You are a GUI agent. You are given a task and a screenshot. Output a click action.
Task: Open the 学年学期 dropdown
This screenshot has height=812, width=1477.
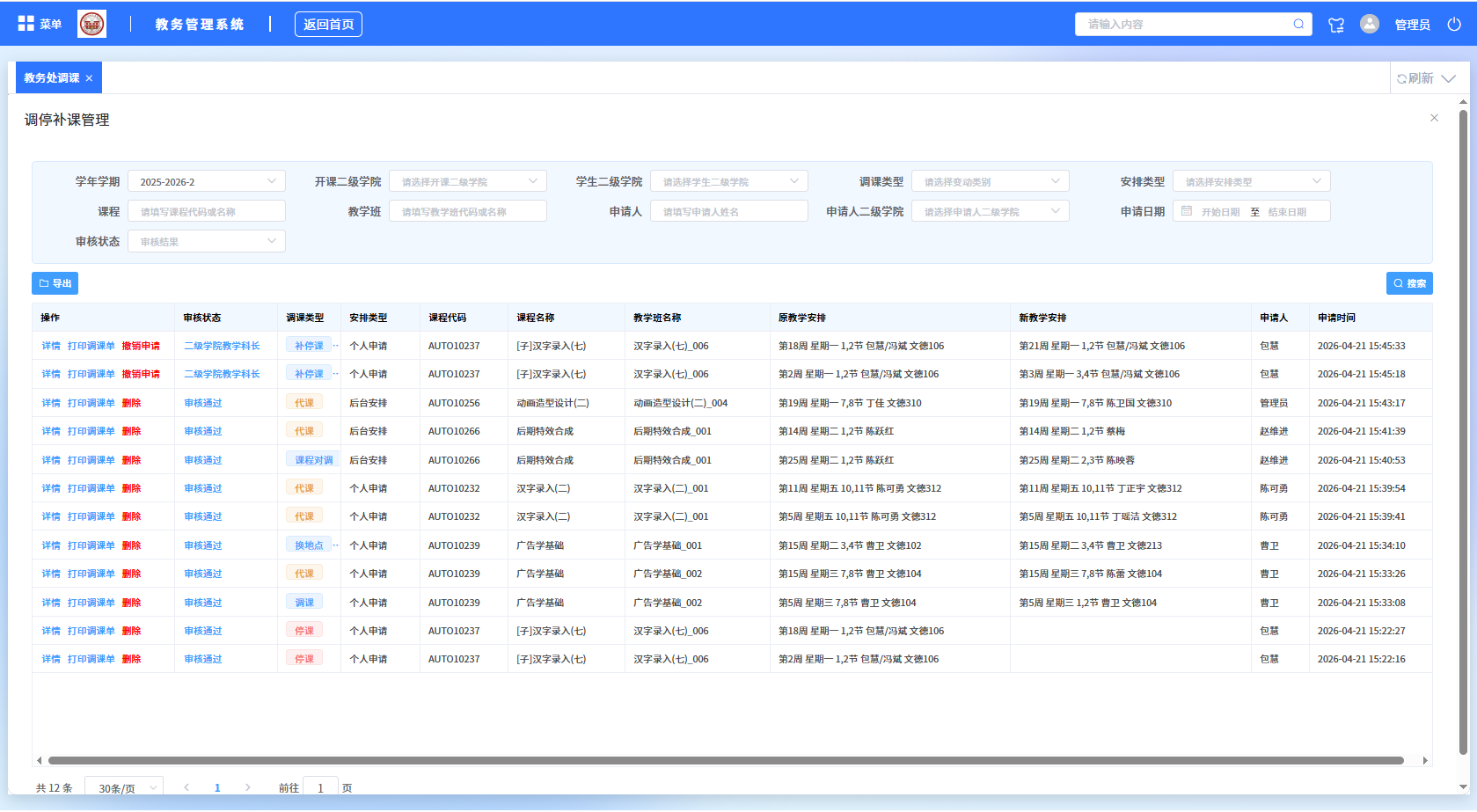point(207,181)
